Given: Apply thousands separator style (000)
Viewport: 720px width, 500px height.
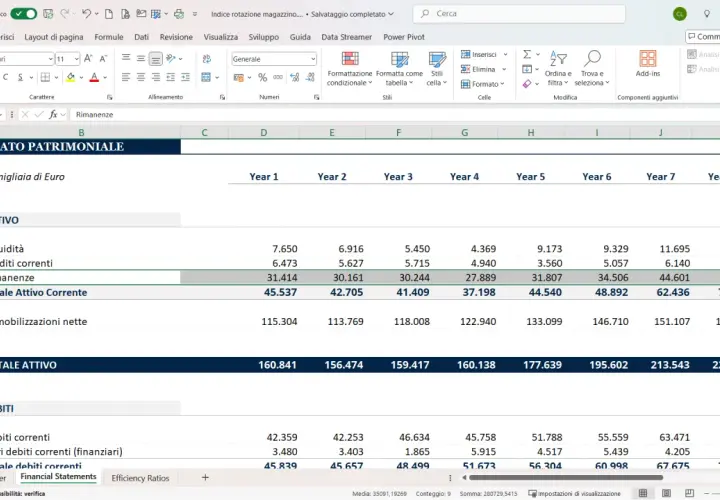Looking at the screenshot, I should click(x=278, y=77).
